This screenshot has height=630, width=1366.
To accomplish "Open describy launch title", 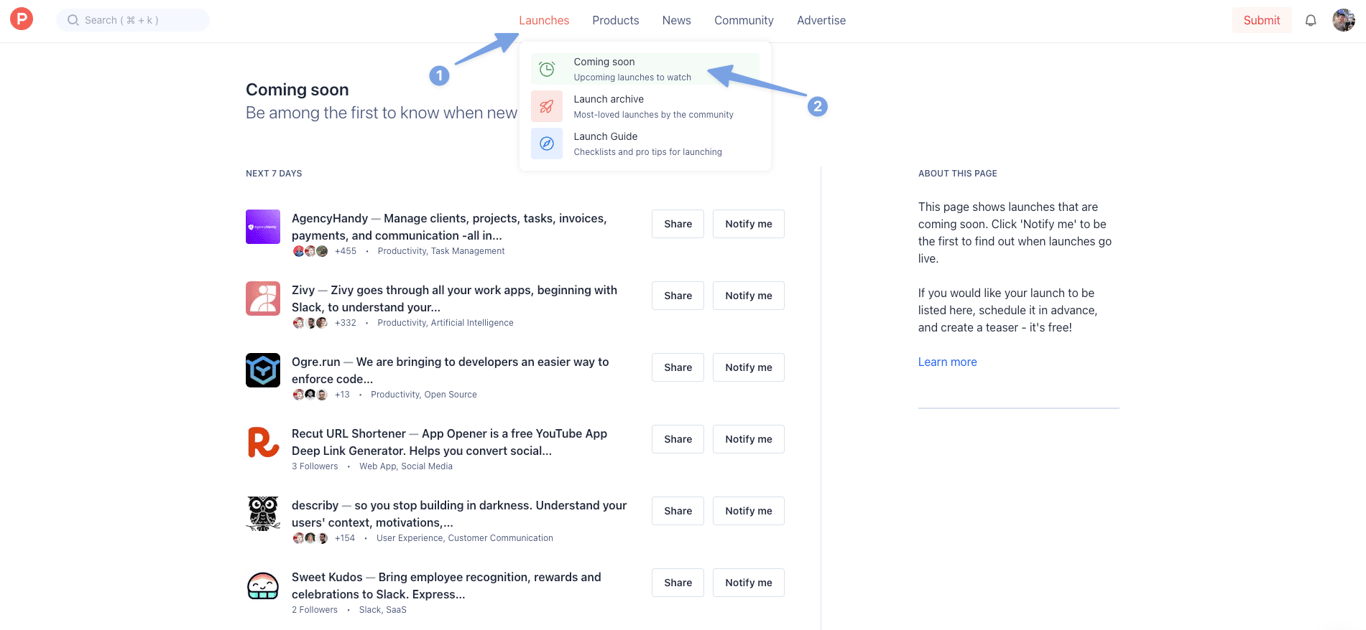I will click(x=459, y=514).
